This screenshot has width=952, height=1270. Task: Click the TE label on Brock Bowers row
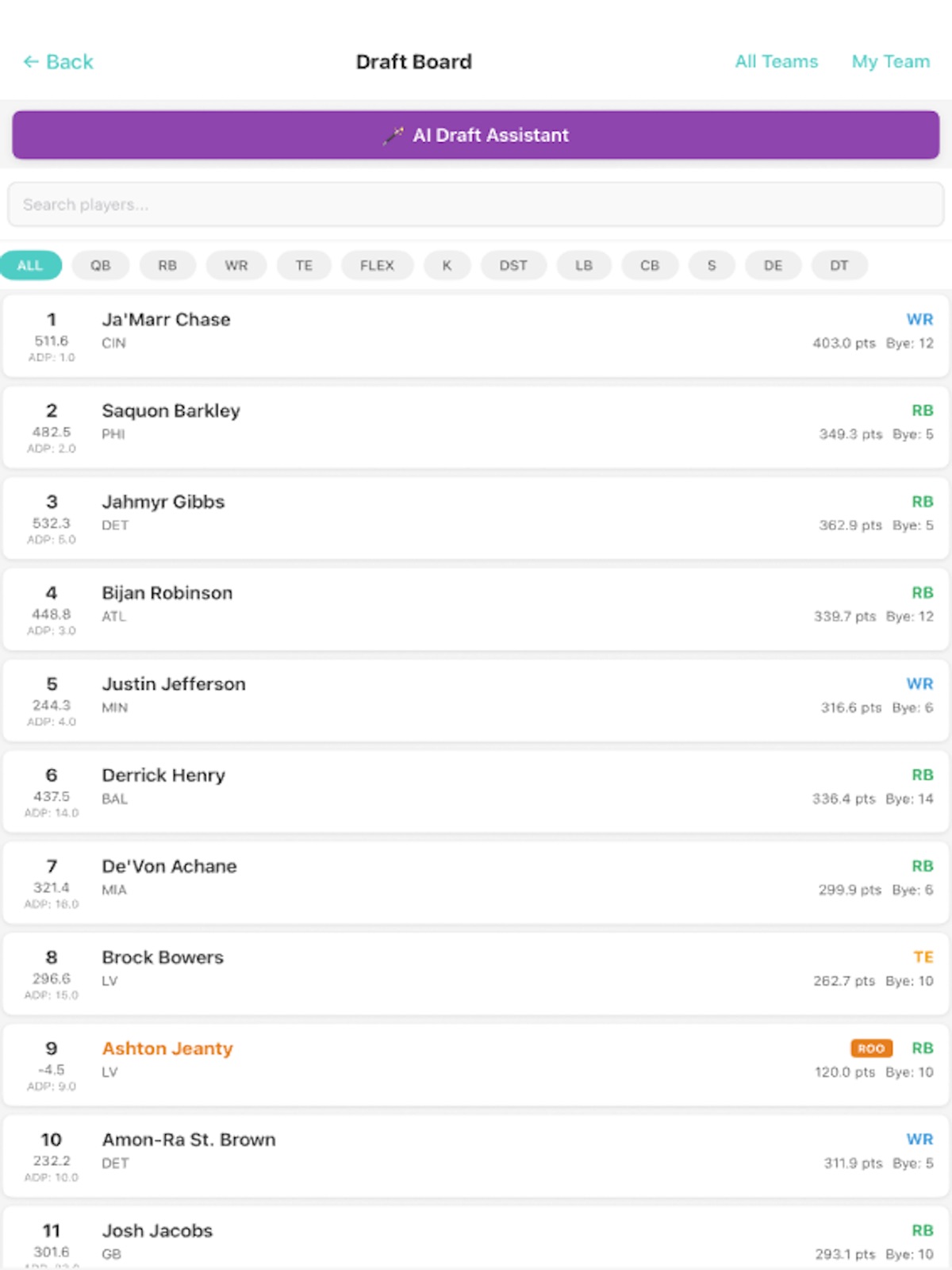(x=923, y=957)
